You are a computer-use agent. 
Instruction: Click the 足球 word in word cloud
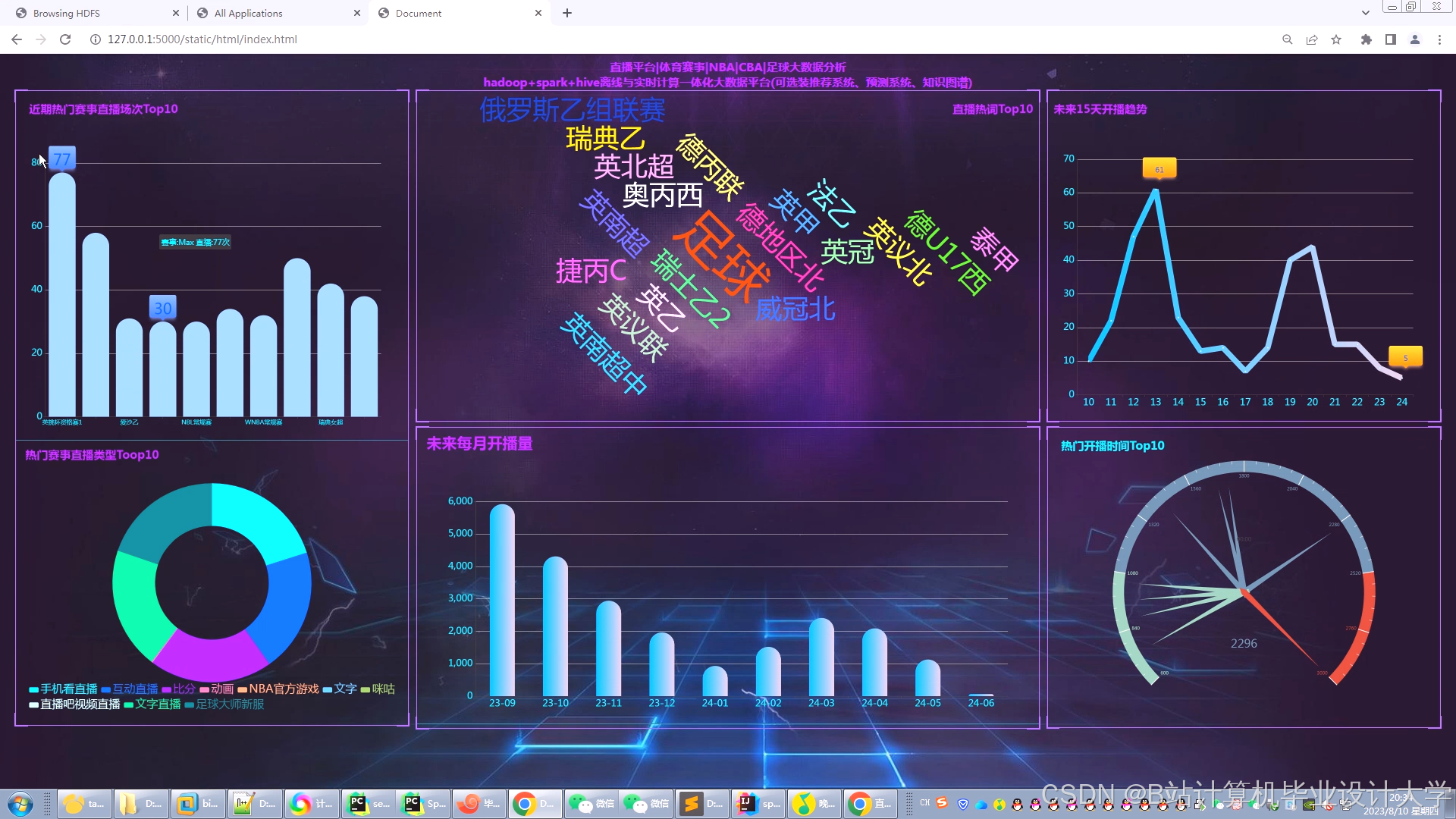[719, 256]
